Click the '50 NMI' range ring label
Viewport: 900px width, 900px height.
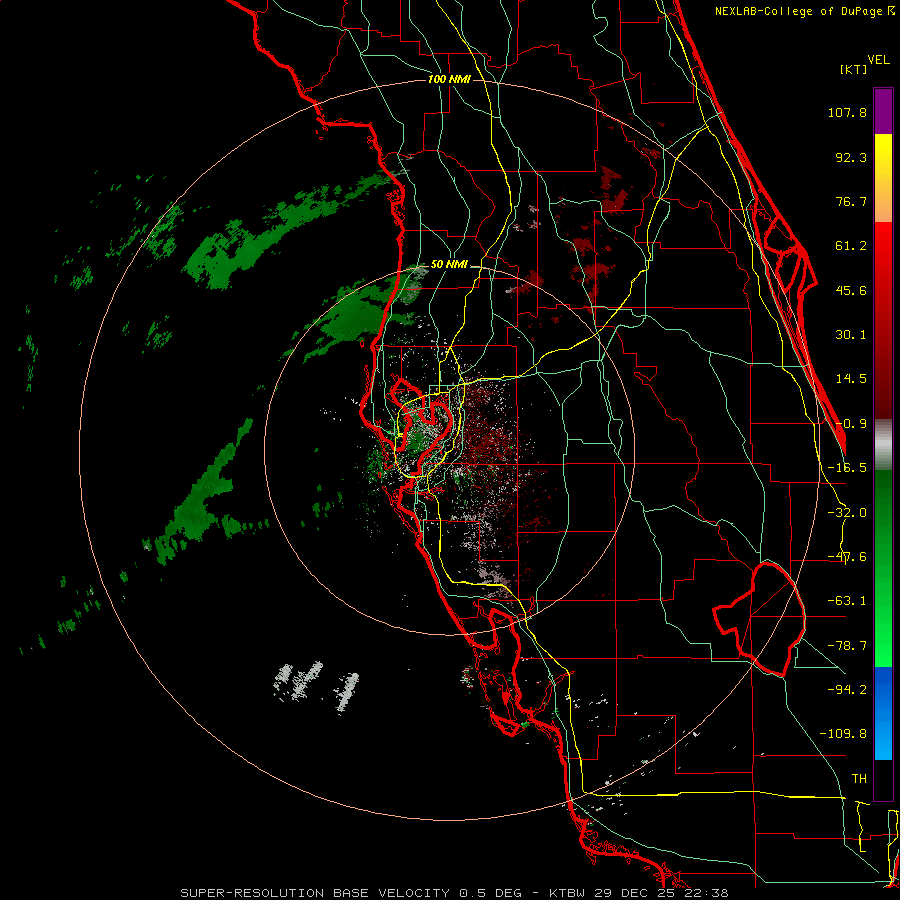[x=449, y=265]
